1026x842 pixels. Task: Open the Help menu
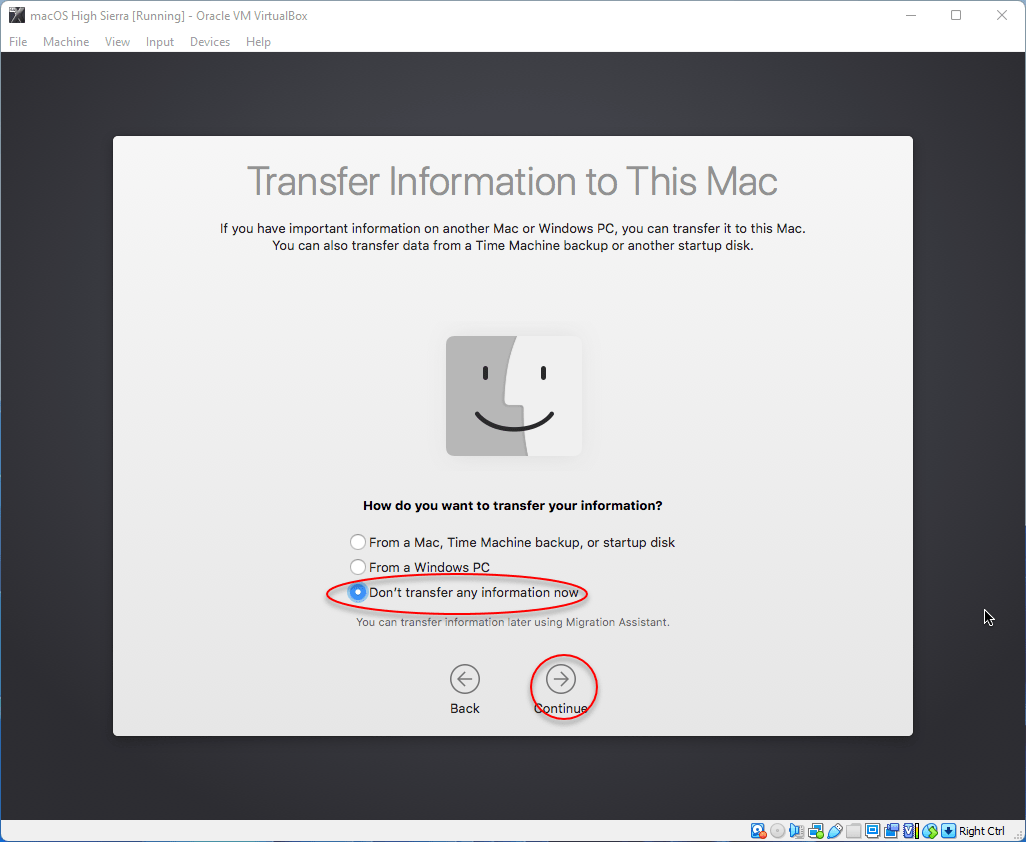[258, 42]
